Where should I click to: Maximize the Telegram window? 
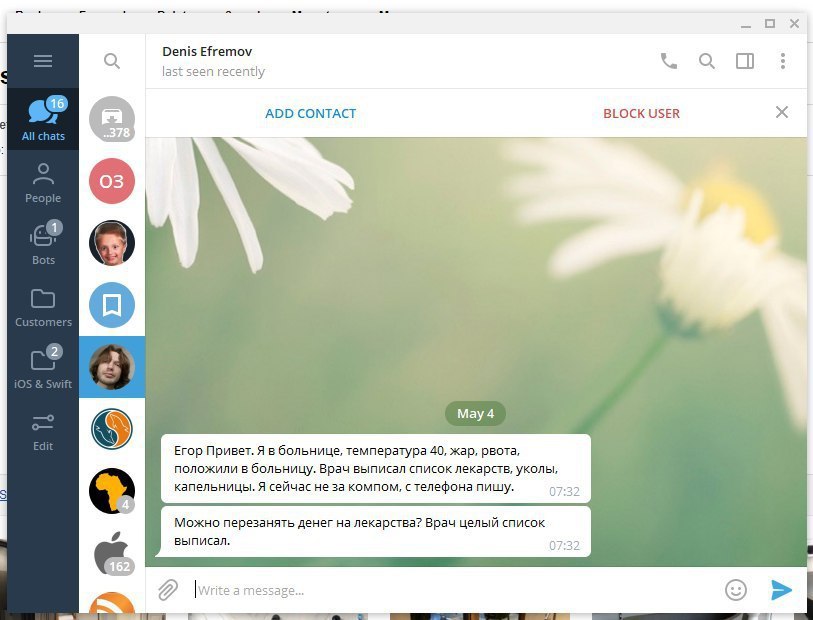770,23
